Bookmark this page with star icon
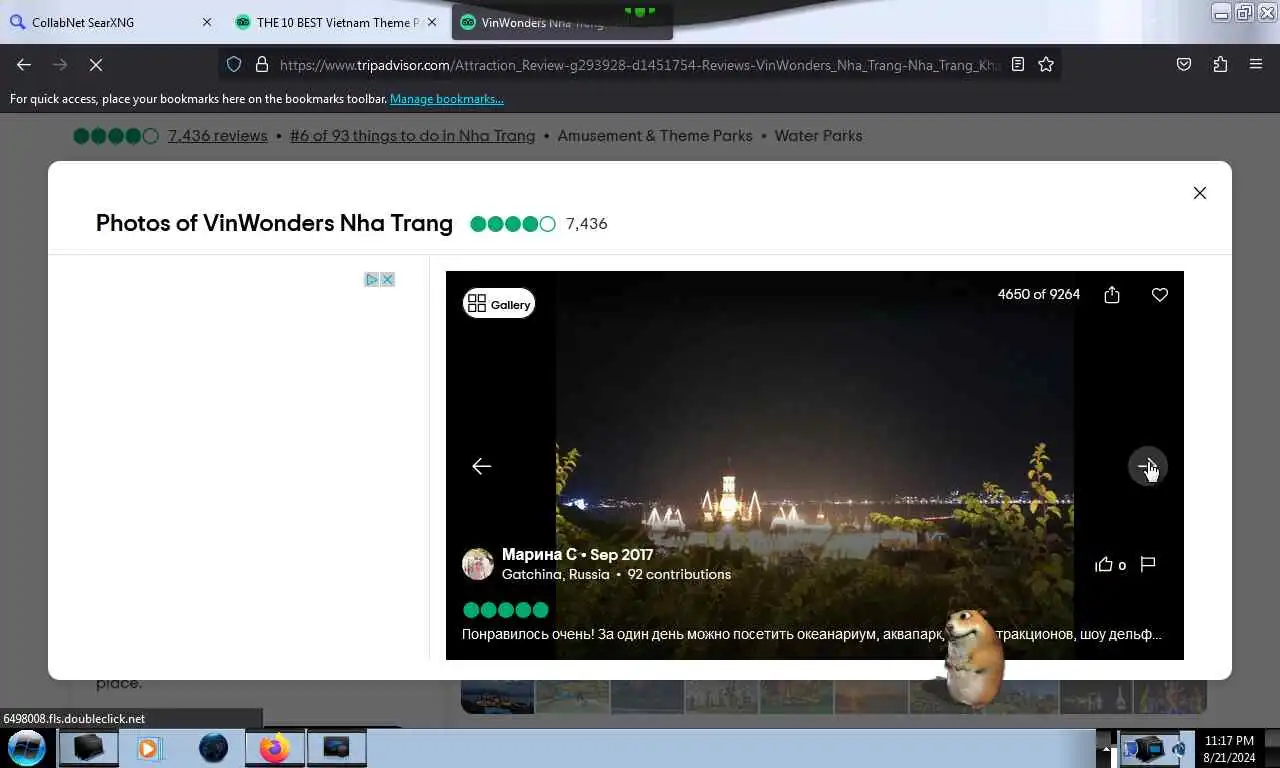The height and width of the screenshot is (768, 1280). pyautogui.click(x=1046, y=64)
